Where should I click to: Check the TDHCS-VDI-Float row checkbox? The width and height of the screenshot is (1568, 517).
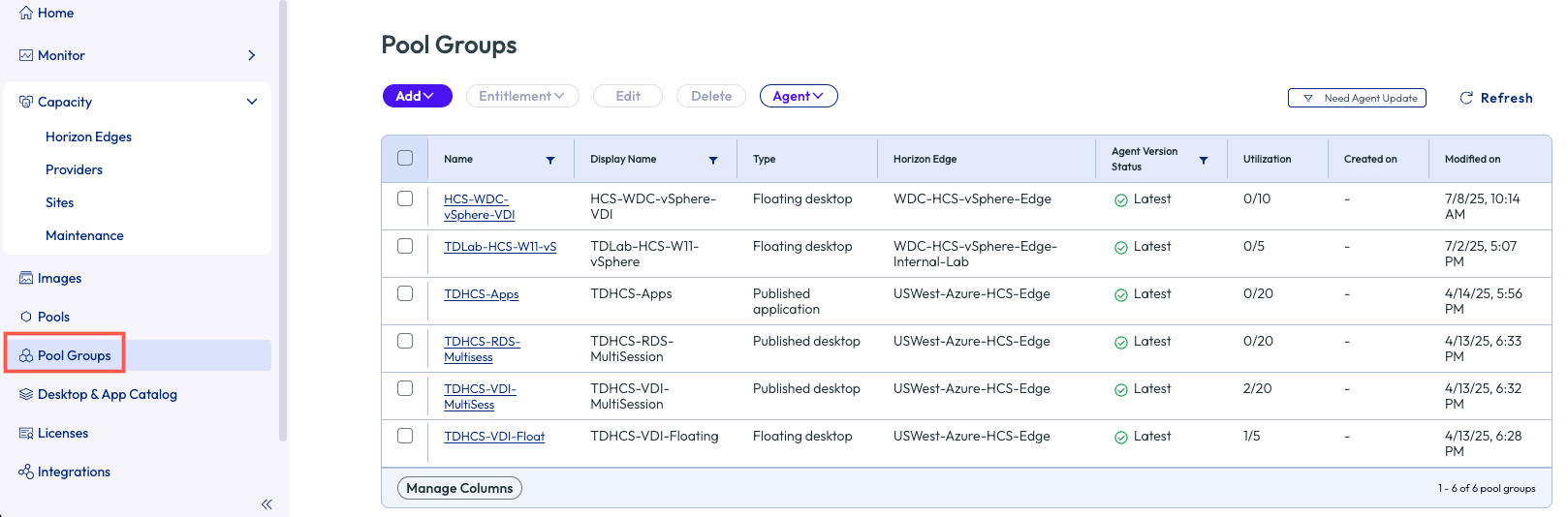click(405, 437)
